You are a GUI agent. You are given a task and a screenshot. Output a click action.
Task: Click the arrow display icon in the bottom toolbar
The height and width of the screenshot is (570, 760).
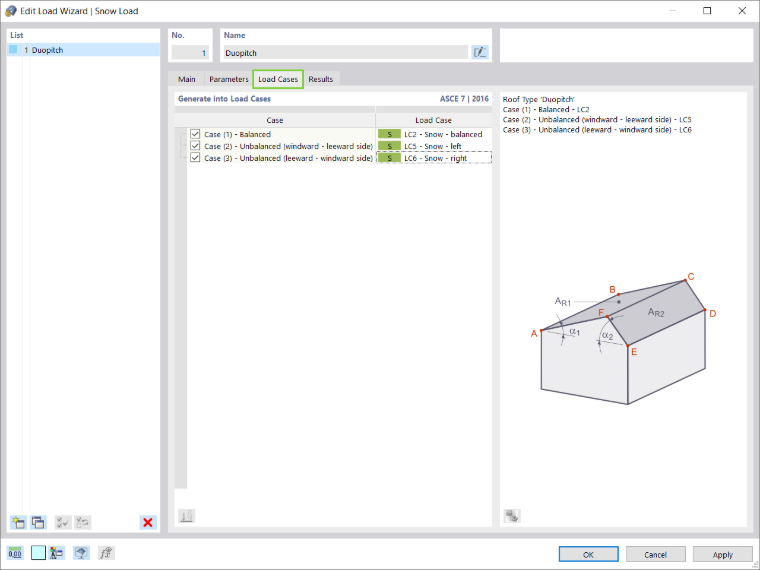57,553
